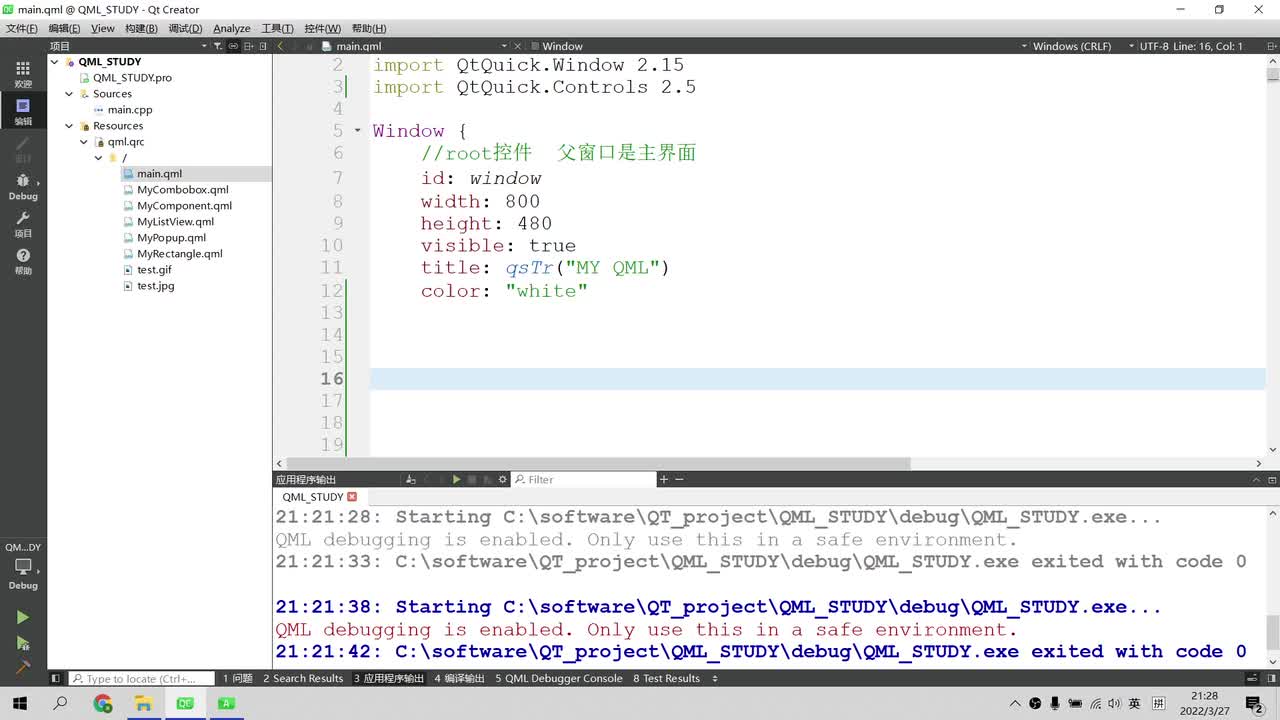Show the 4 编译输出 pane
The height and width of the screenshot is (720, 1280).
pyautogui.click(x=459, y=679)
